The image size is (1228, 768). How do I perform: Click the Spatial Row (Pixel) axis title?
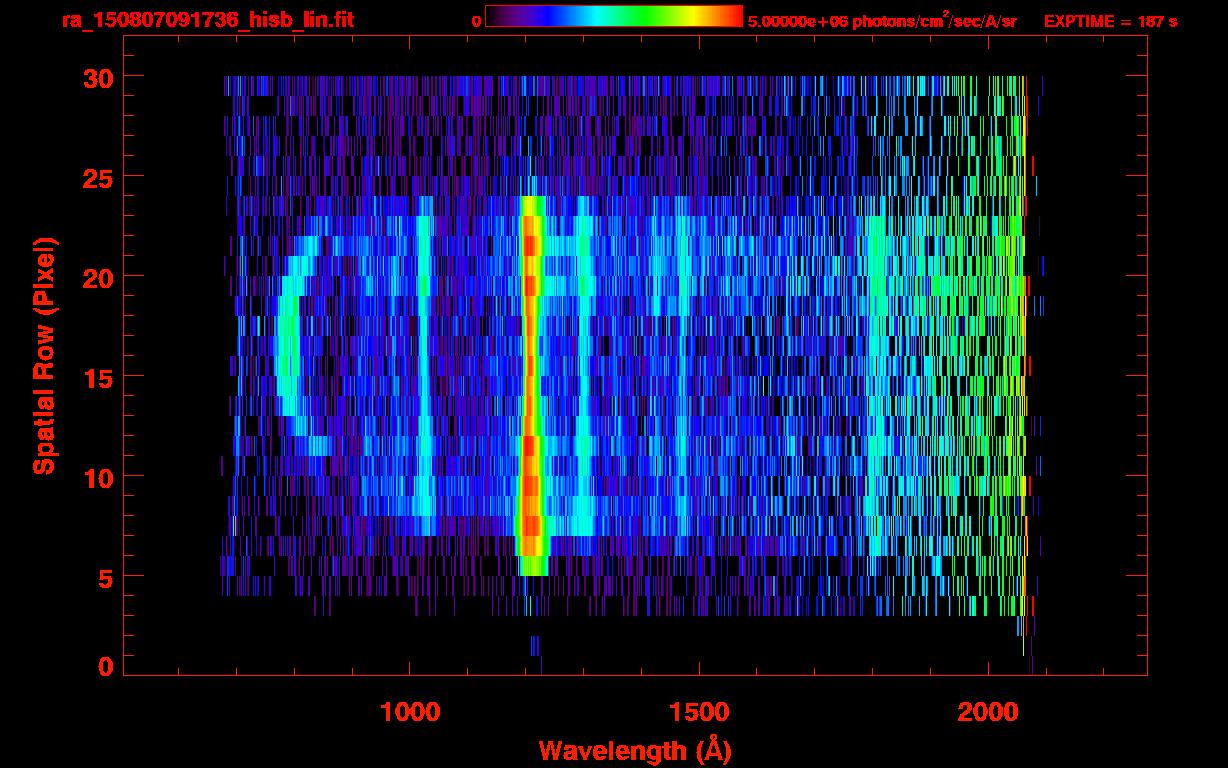[x=44, y=356]
